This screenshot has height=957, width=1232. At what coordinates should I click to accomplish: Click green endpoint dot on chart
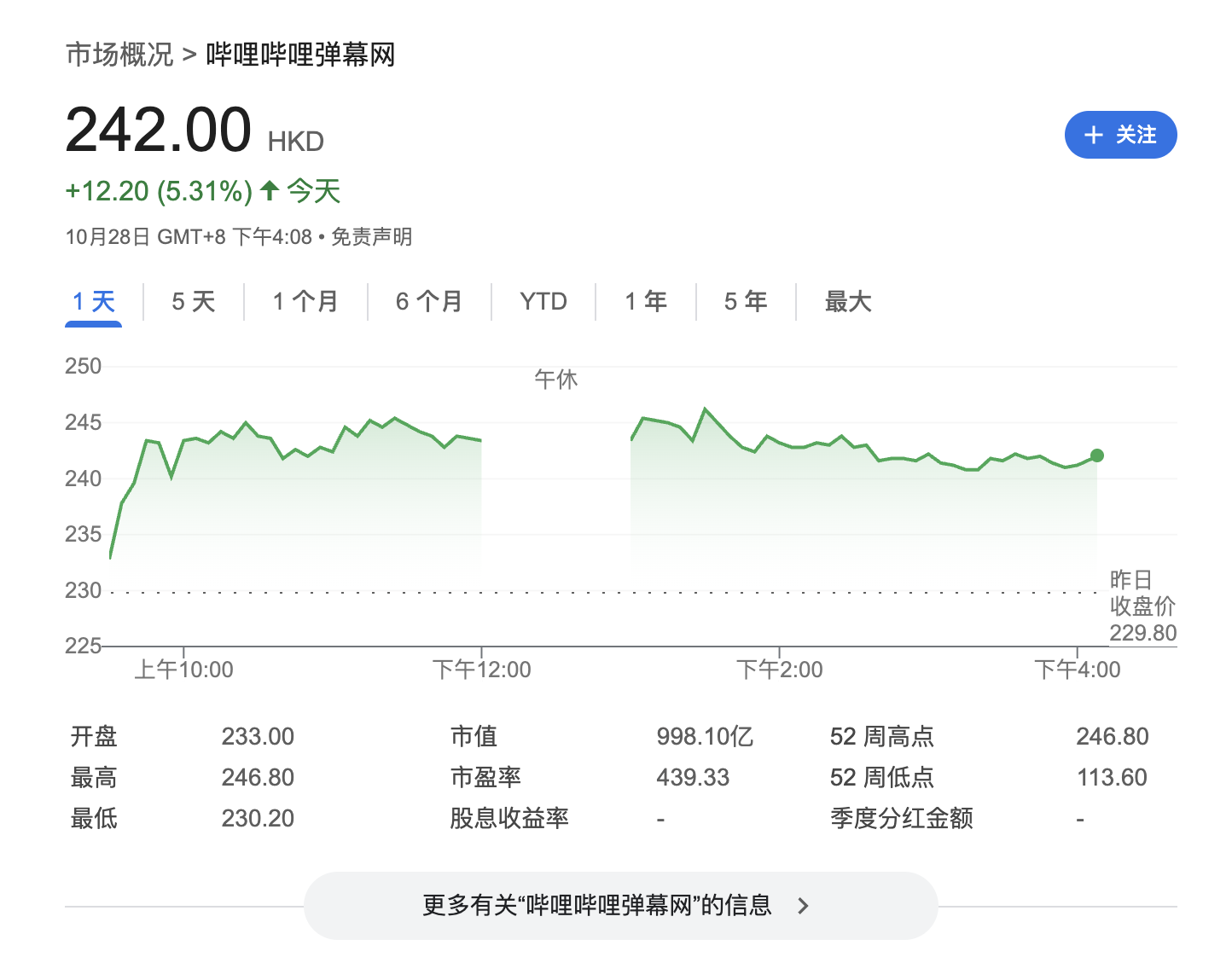coord(1096,455)
